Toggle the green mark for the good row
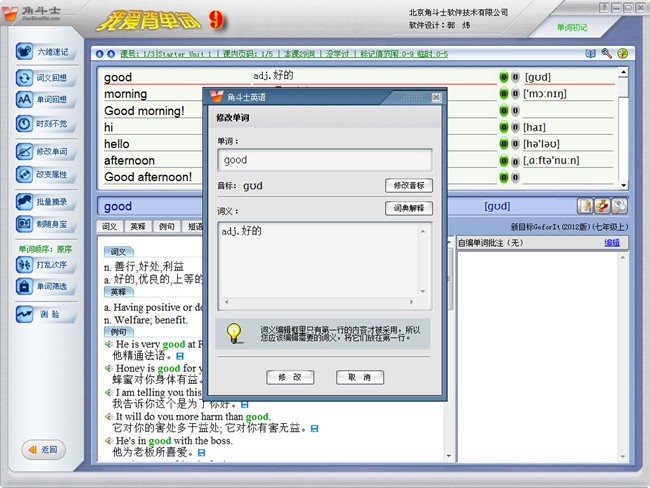Screen dimensions: 650x488 tap(504, 77)
